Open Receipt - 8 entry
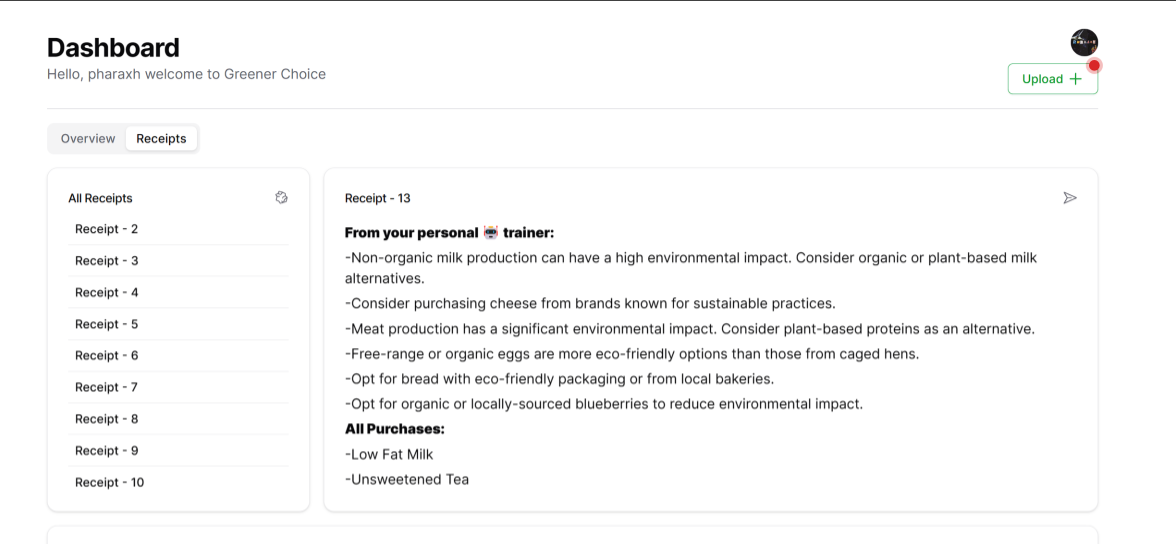1176x544 pixels. coord(107,419)
